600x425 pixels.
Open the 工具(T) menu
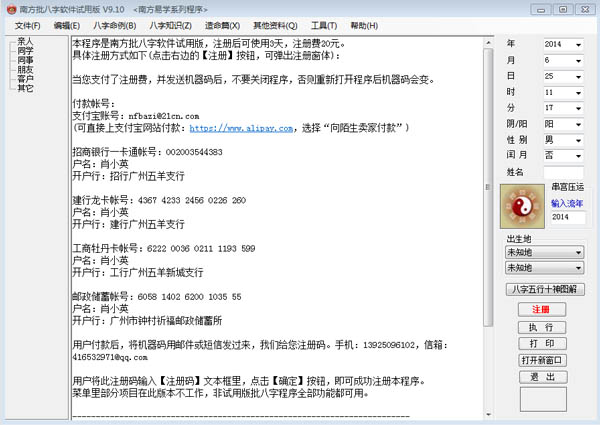(324, 26)
